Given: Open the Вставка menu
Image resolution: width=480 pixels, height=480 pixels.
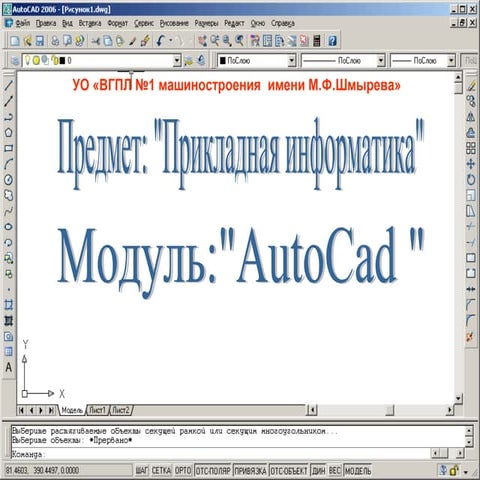Looking at the screenshot, I should click(90, 23).
